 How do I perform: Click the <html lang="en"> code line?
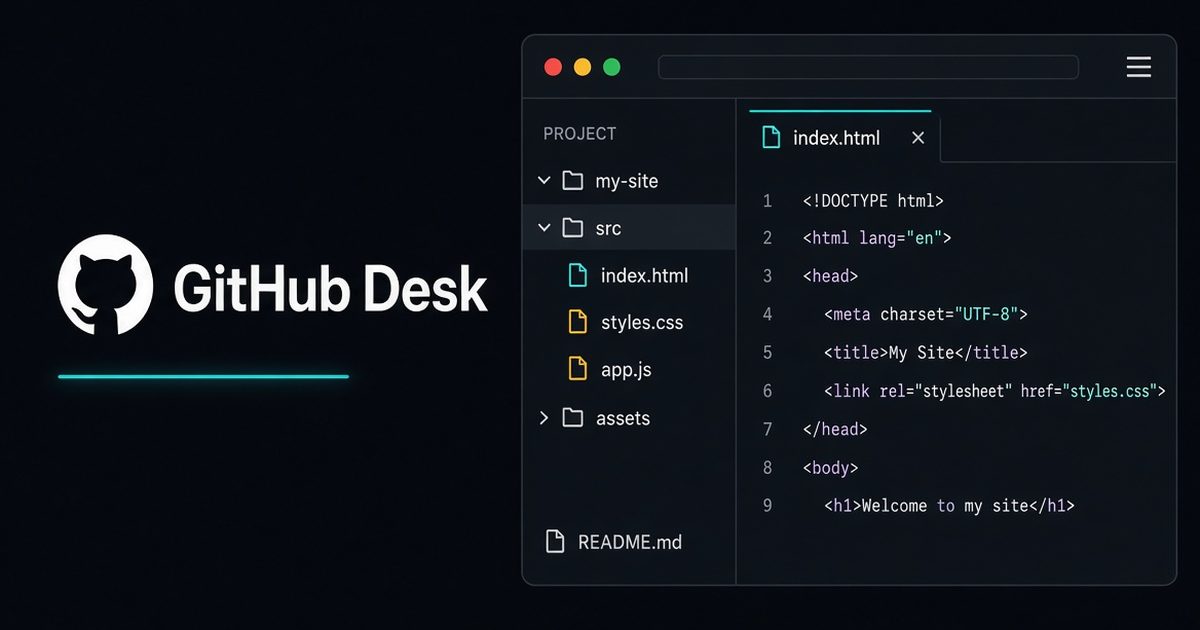(877, 238)
